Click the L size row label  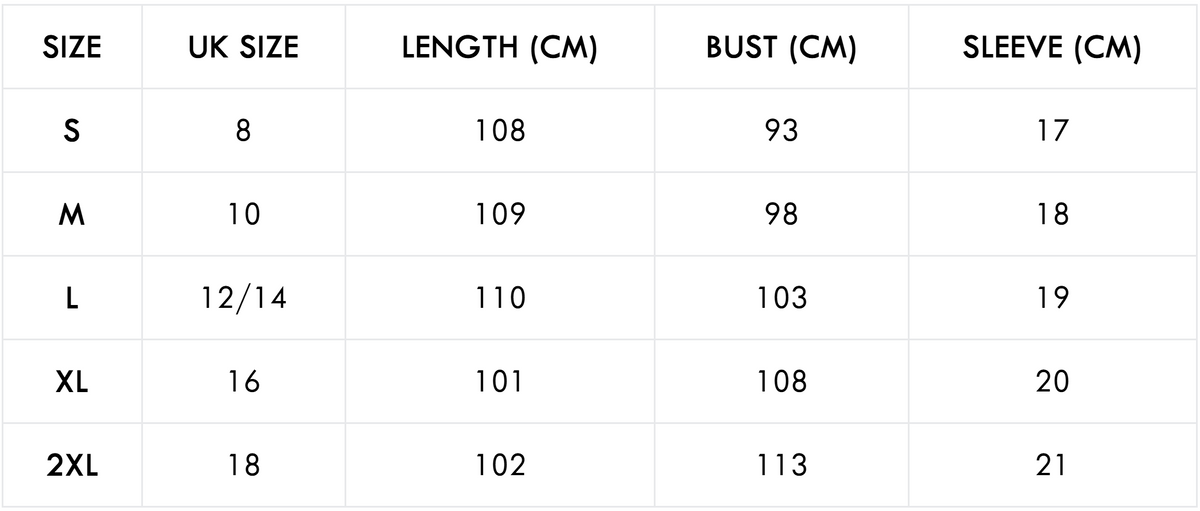click(72, 298)
